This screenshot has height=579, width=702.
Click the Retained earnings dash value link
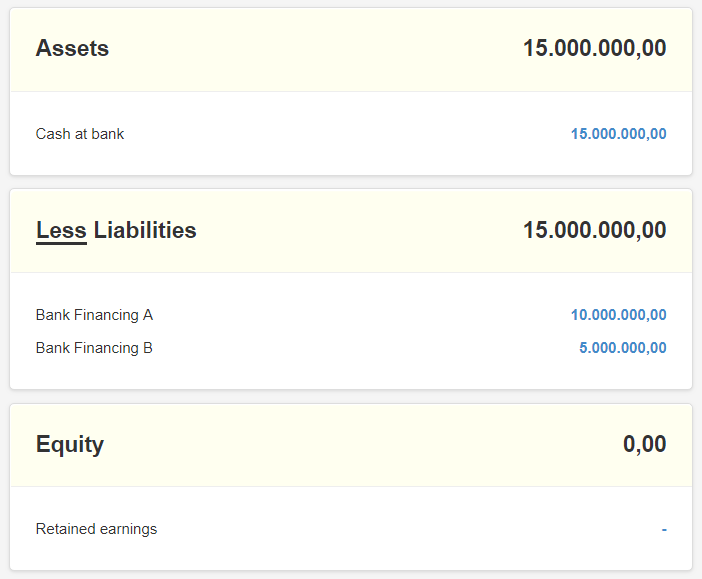coord(664,530)
